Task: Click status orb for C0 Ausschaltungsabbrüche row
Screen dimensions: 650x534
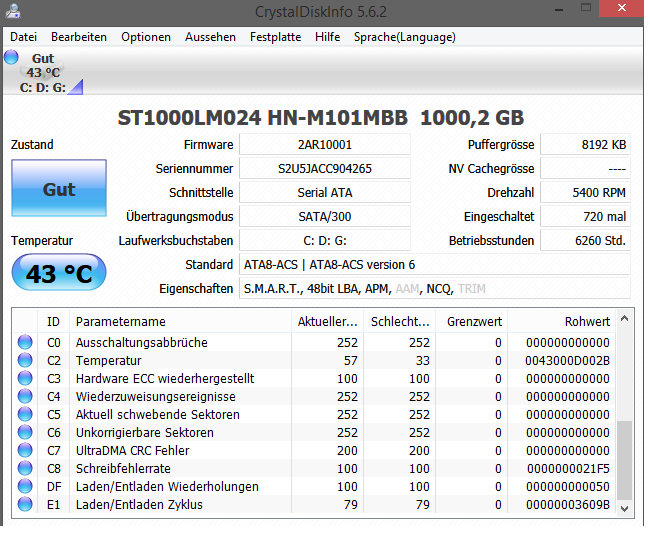Action: [x=25, y=342]
